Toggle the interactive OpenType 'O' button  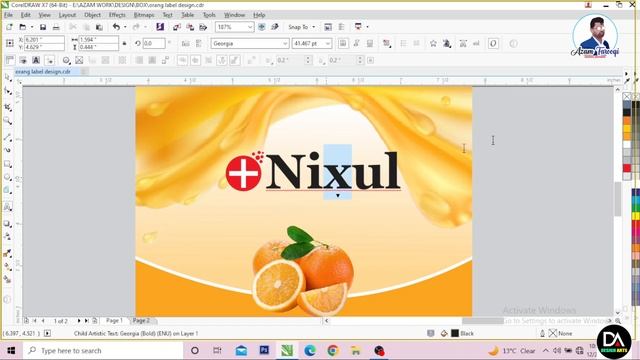pos(493,43)
